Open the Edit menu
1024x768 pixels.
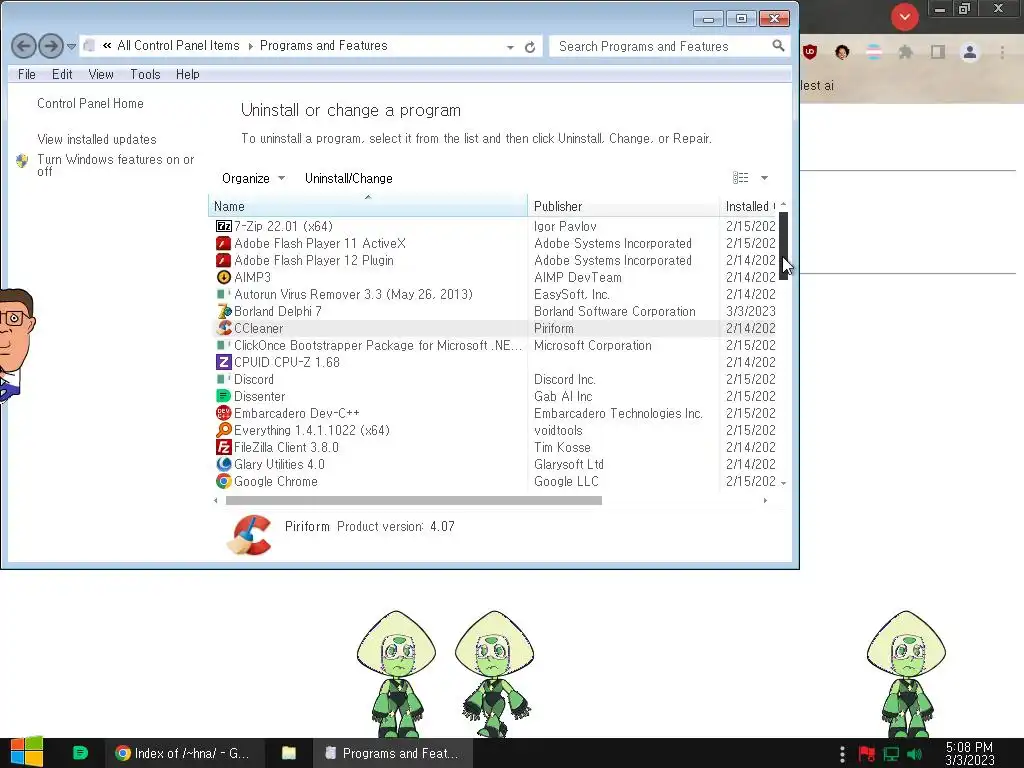point(62,74)
